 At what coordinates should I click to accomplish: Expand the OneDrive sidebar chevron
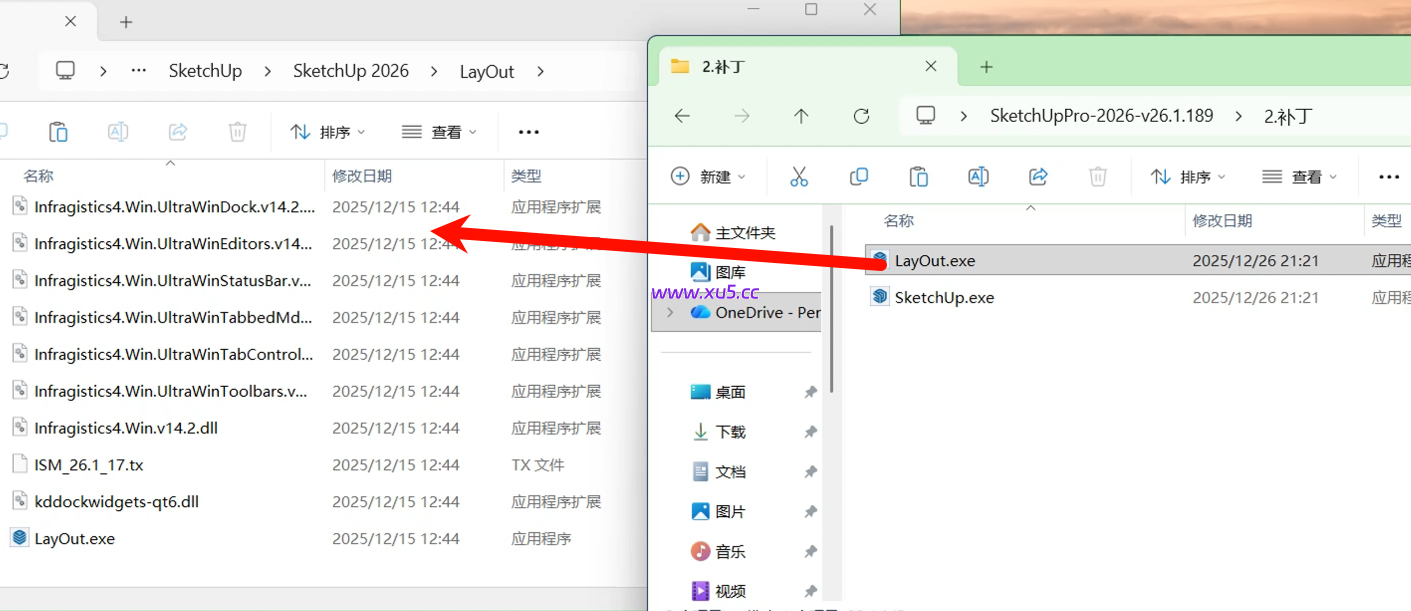click(x=669, y=311)
